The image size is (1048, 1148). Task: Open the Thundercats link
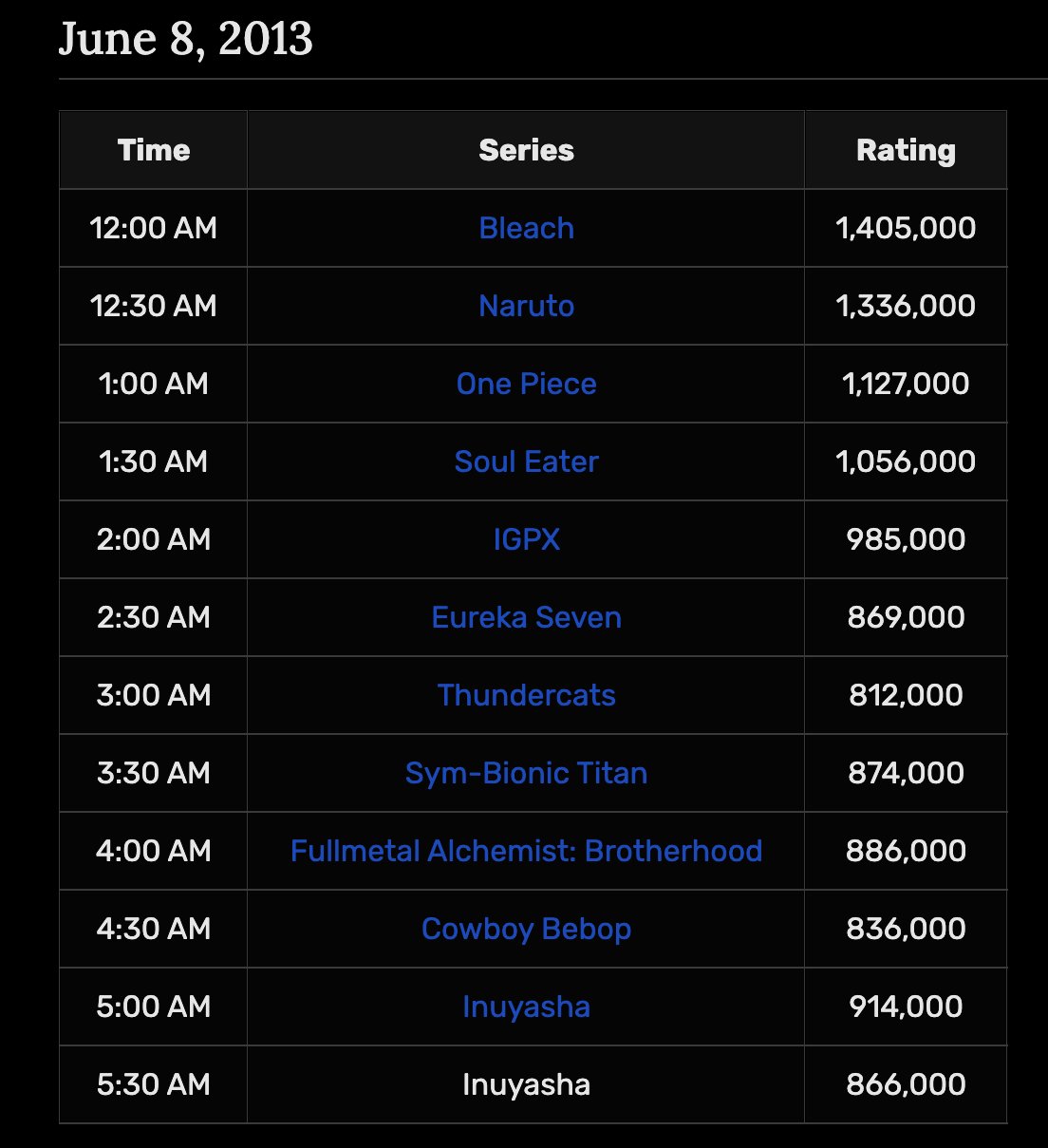tap(526, 695)
